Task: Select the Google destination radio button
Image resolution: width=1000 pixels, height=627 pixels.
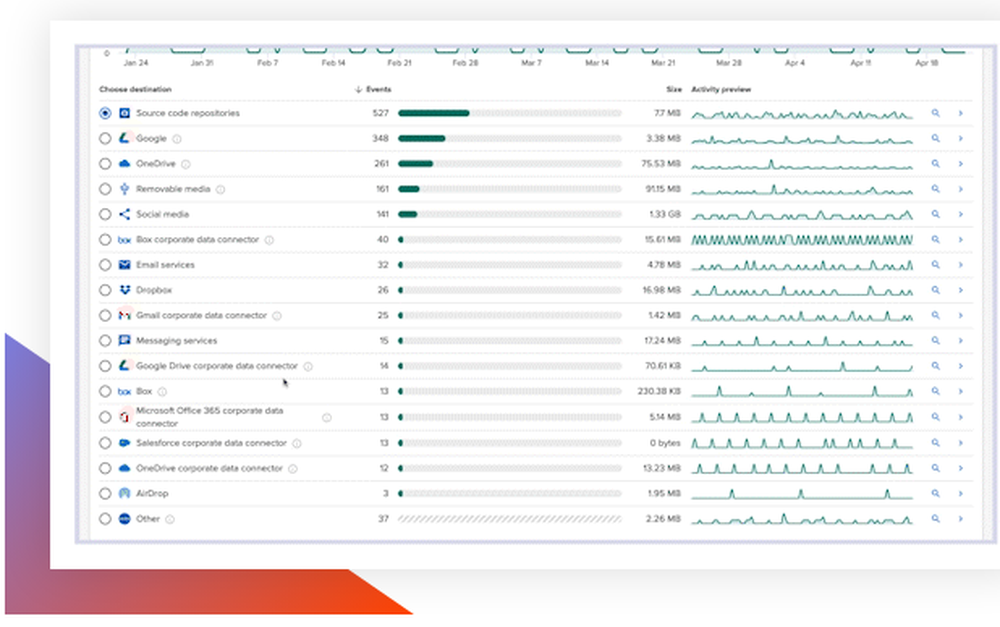Action: (105, 138)
